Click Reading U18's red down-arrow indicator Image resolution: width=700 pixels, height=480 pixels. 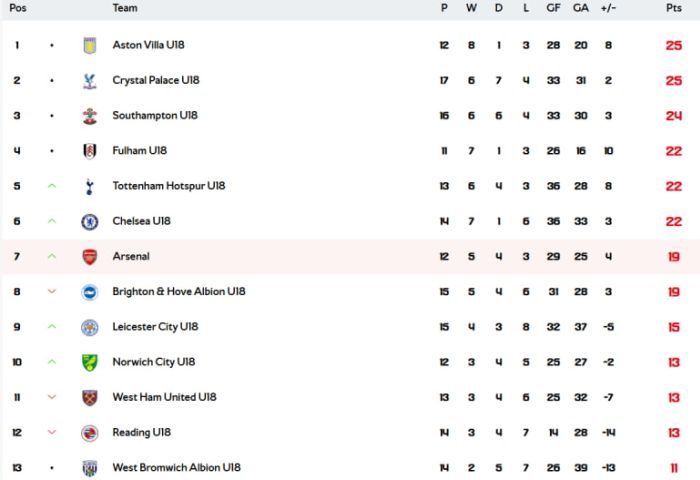pyautogui.click(x=52, y=432)
